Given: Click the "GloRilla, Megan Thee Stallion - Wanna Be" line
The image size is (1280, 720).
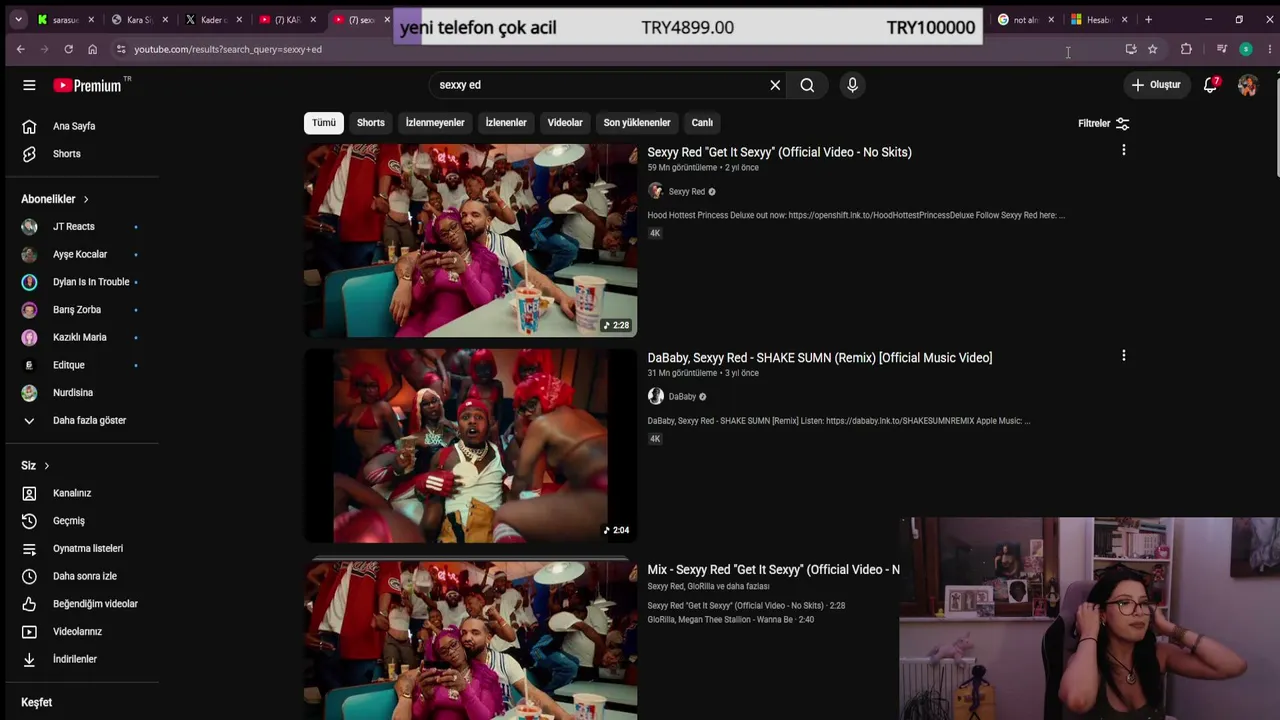Looking at the screenshot, I should point(730,620).
